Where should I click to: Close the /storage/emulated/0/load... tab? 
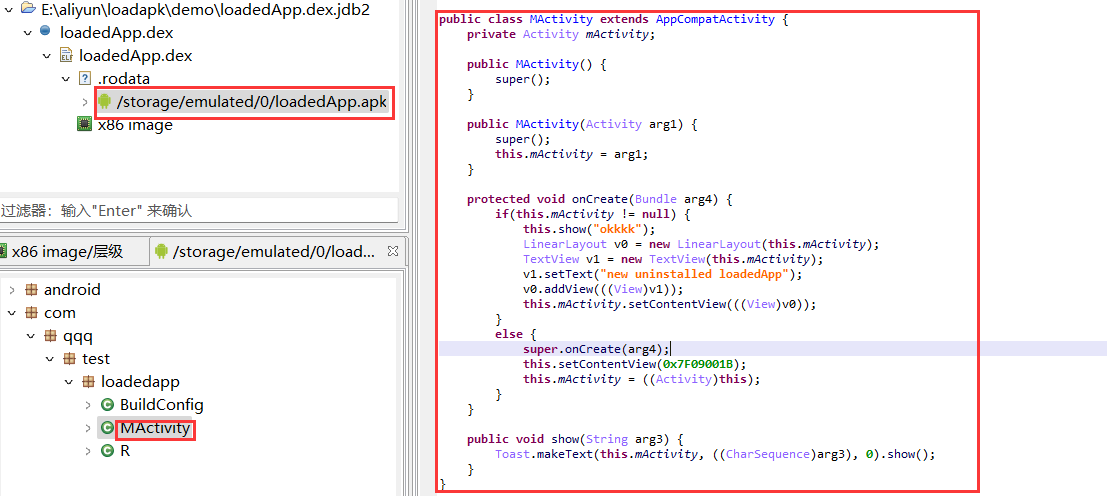tap(393, 251)
